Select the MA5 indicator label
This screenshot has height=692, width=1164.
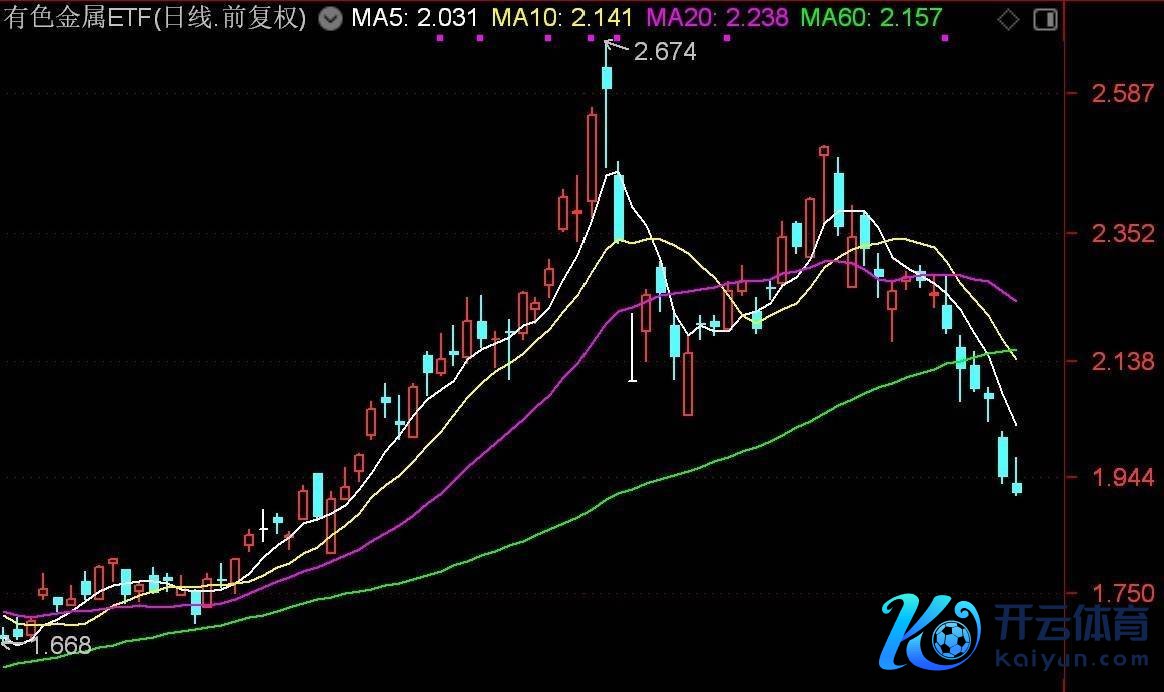pyautogui.click(x=414, y=18)
